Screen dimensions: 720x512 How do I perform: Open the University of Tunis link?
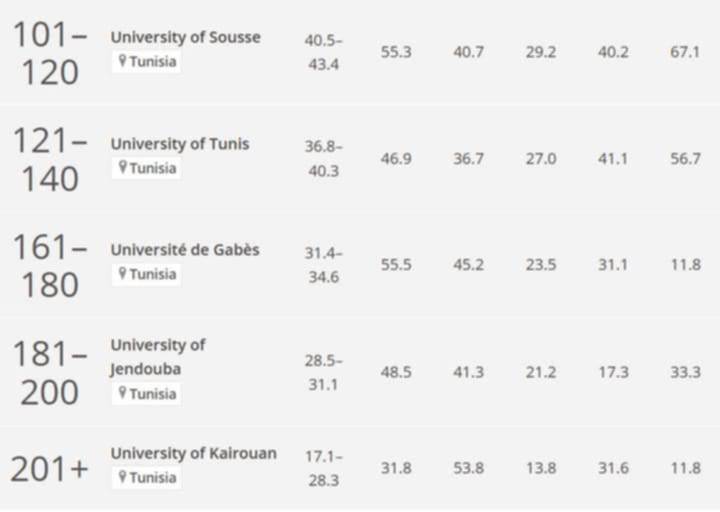coord(180,144)
